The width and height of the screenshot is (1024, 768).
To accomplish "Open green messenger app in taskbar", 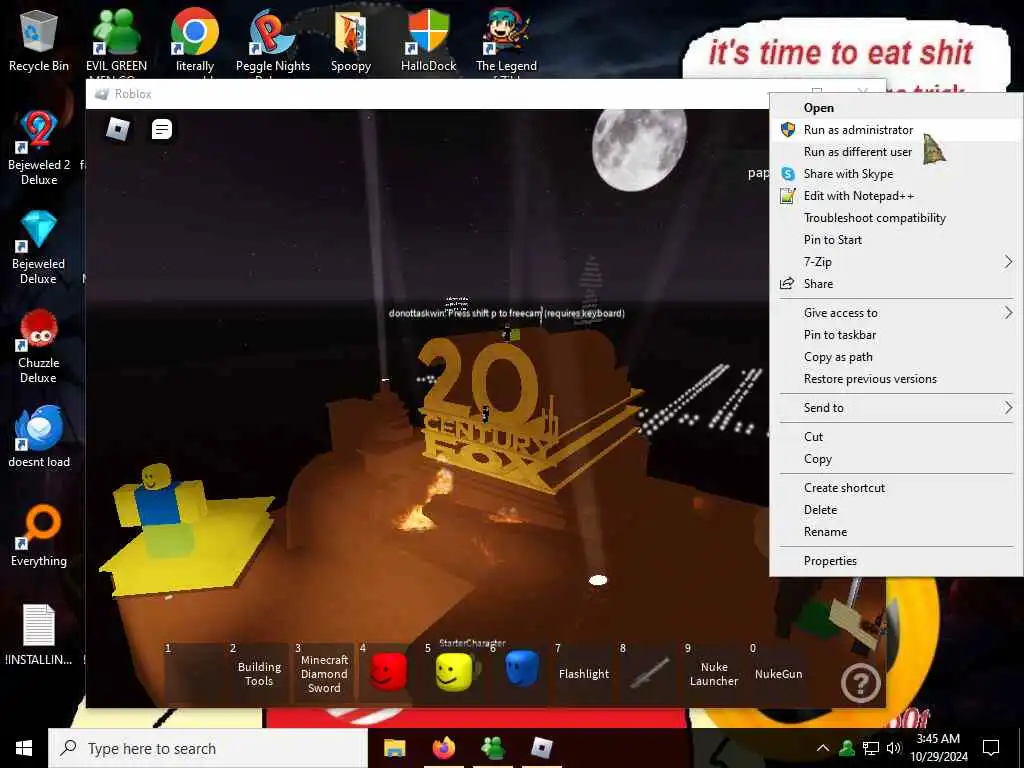I will [x=492, y=748].
